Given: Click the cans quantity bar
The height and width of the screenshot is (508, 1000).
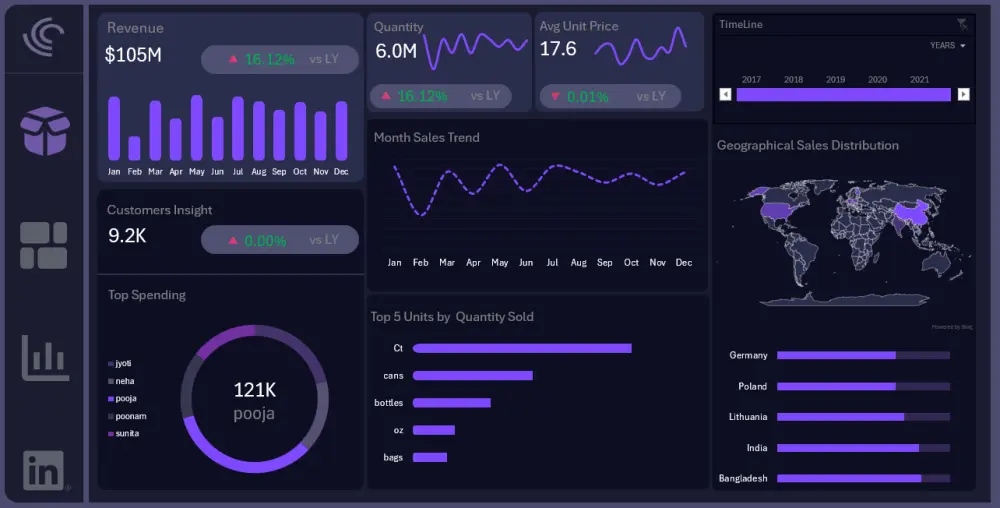Looking at the screenshot, I should click(473, 375).
